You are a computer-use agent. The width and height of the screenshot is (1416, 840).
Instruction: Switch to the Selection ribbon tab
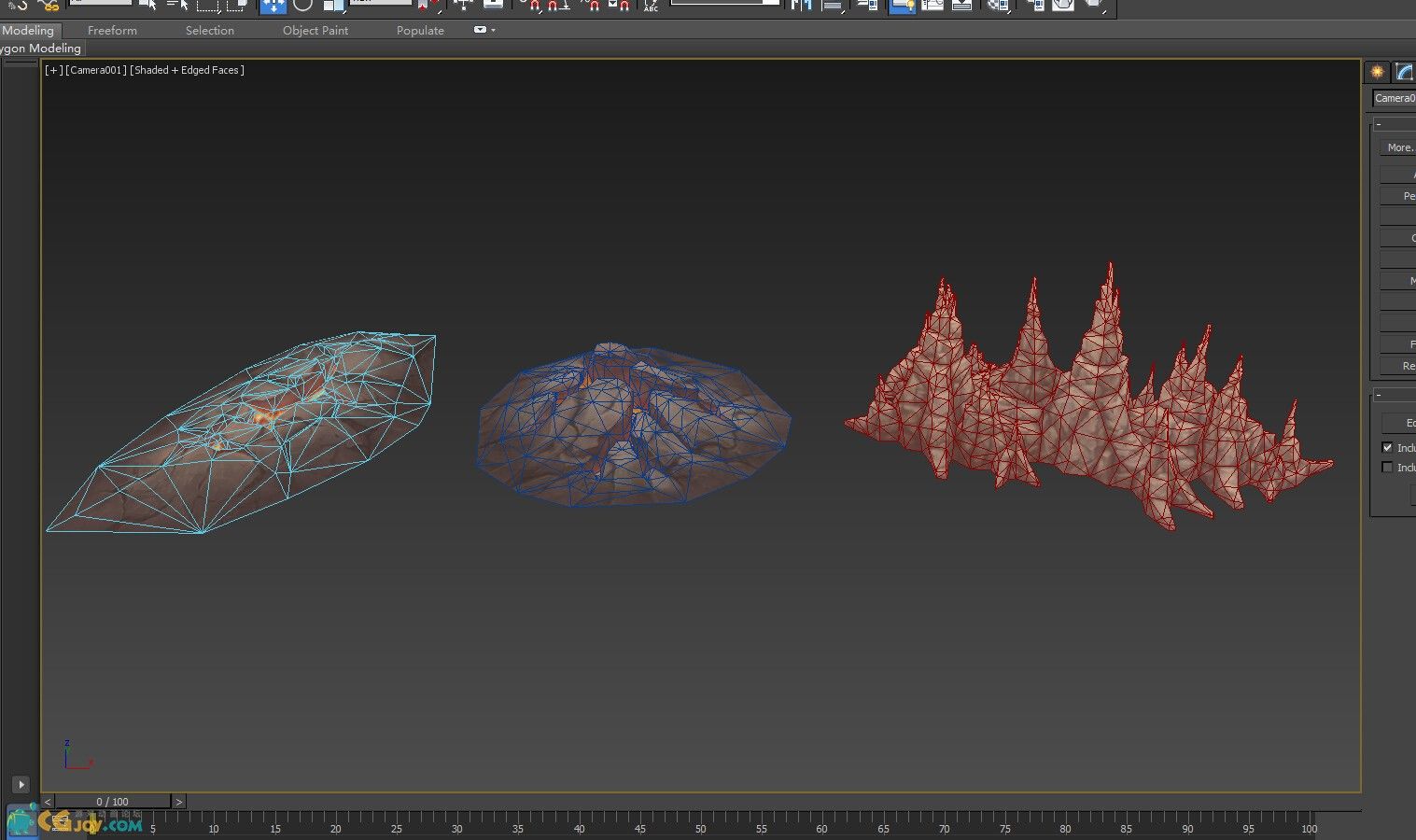pyautogui.click(x=209, y=31)
